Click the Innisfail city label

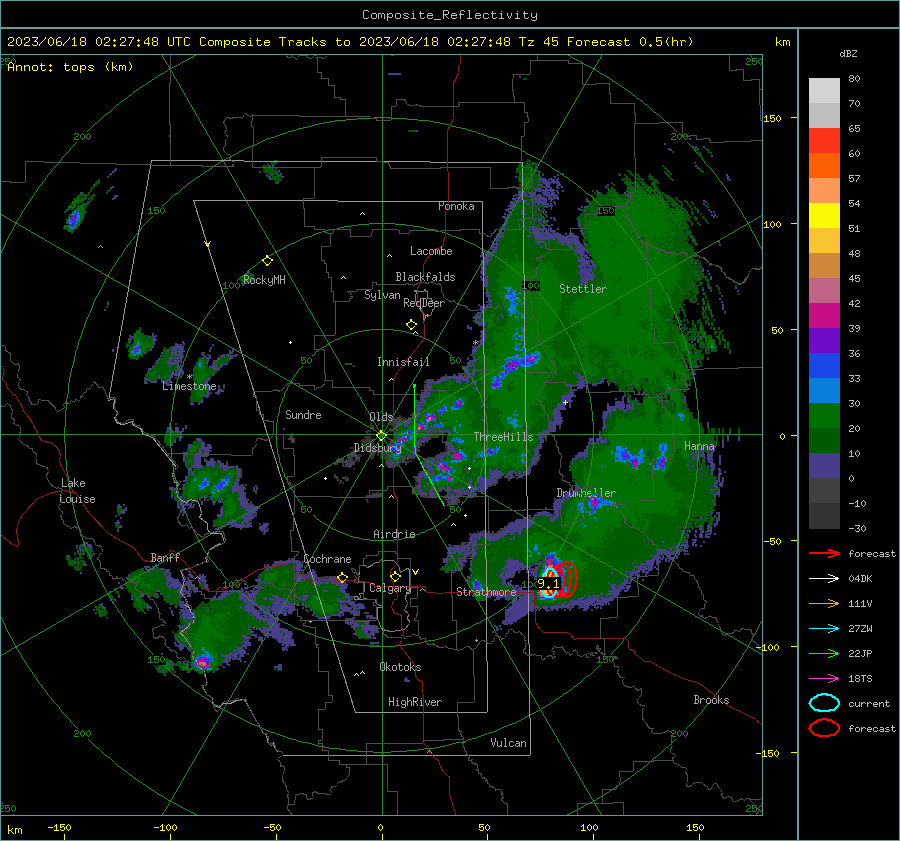click(403, 362)
